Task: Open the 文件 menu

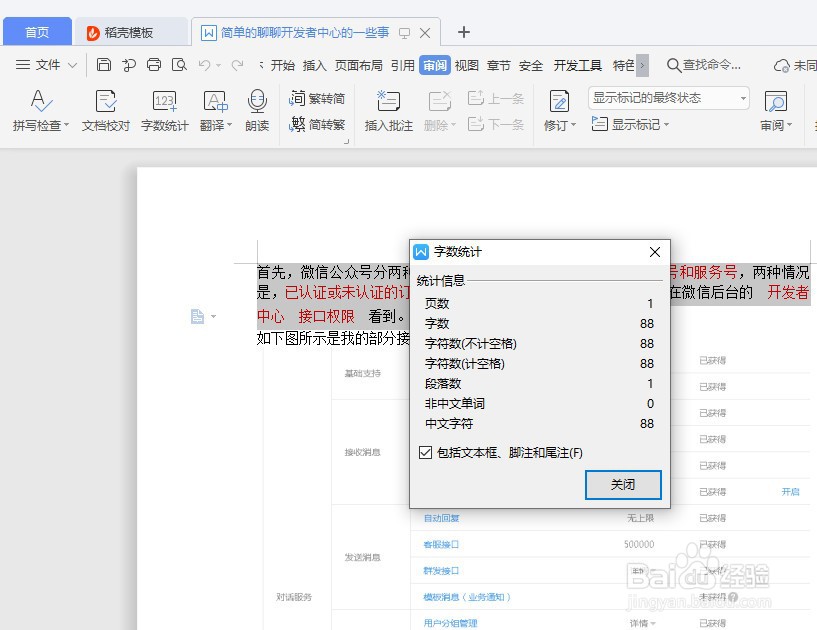Action: pyautogui.click(x=48, y=63)
